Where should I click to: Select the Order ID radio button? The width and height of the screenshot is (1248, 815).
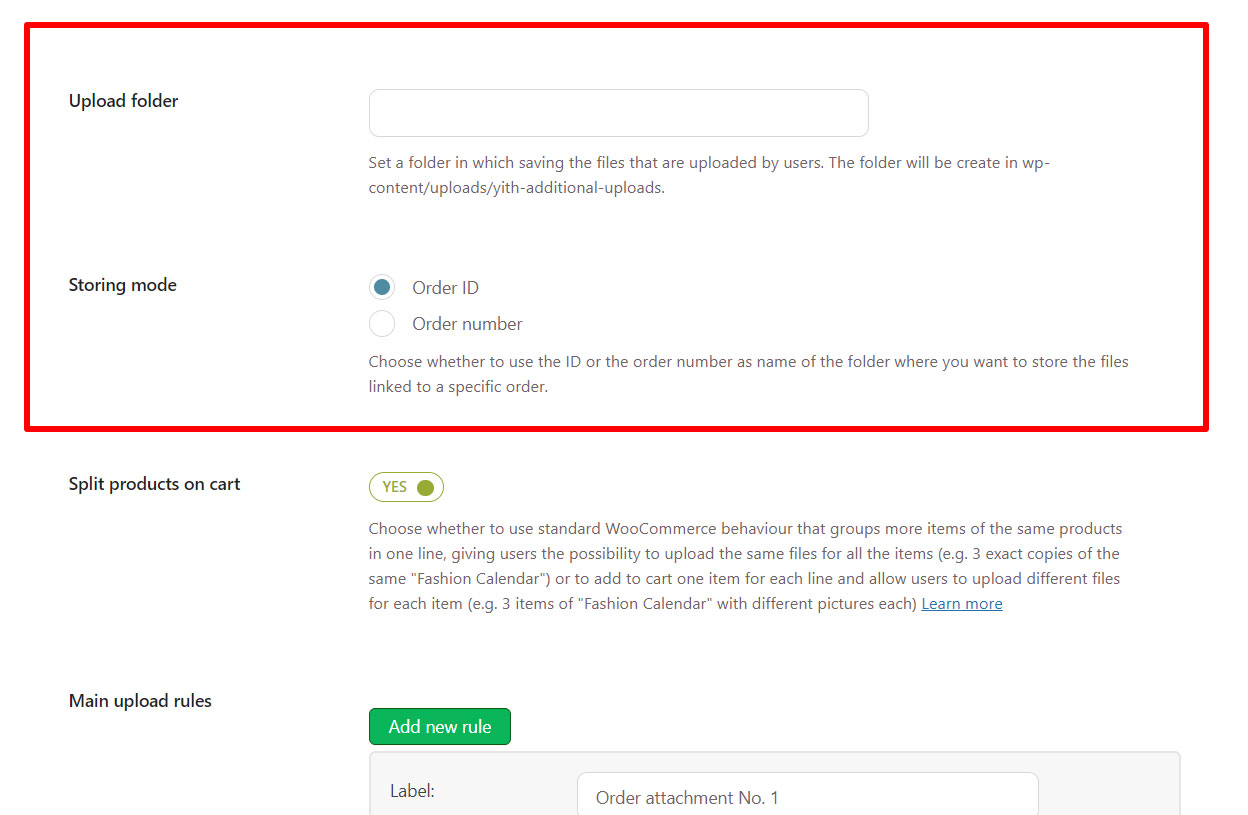click(x=382, y=288)
